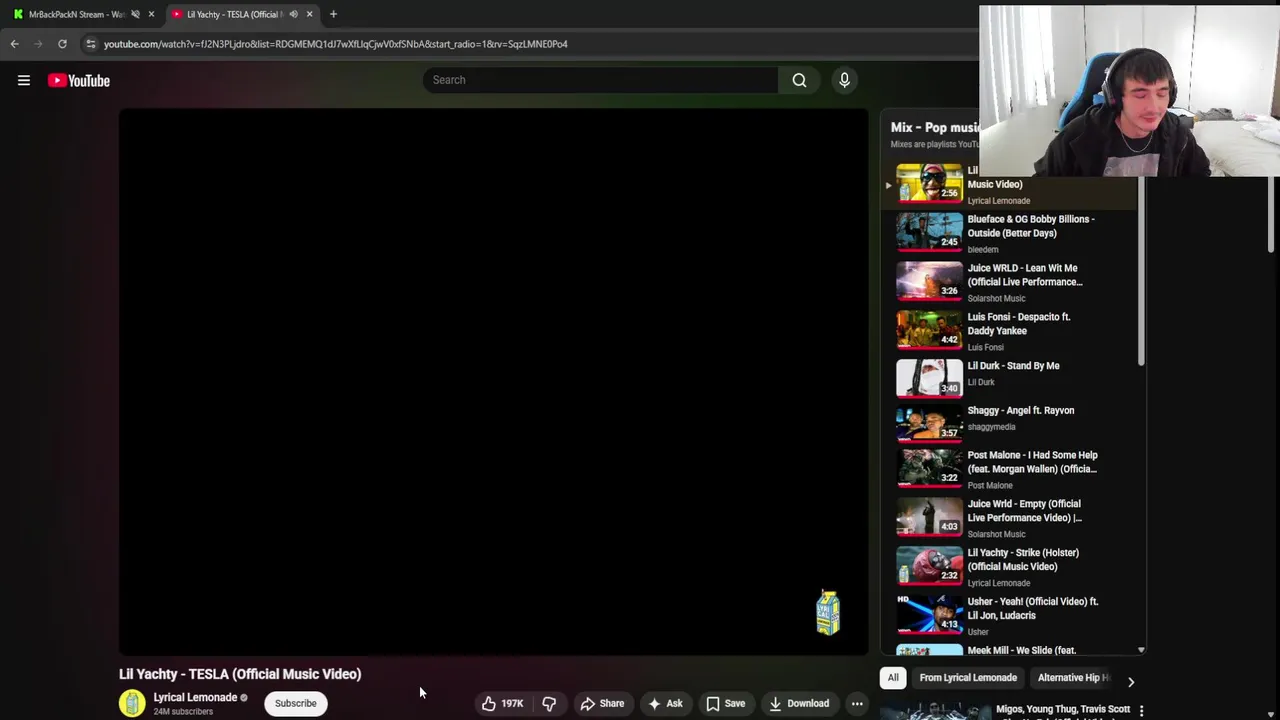Close the Lil Yachty TESLA tab
1280x720 pixels.
(309, 14)
